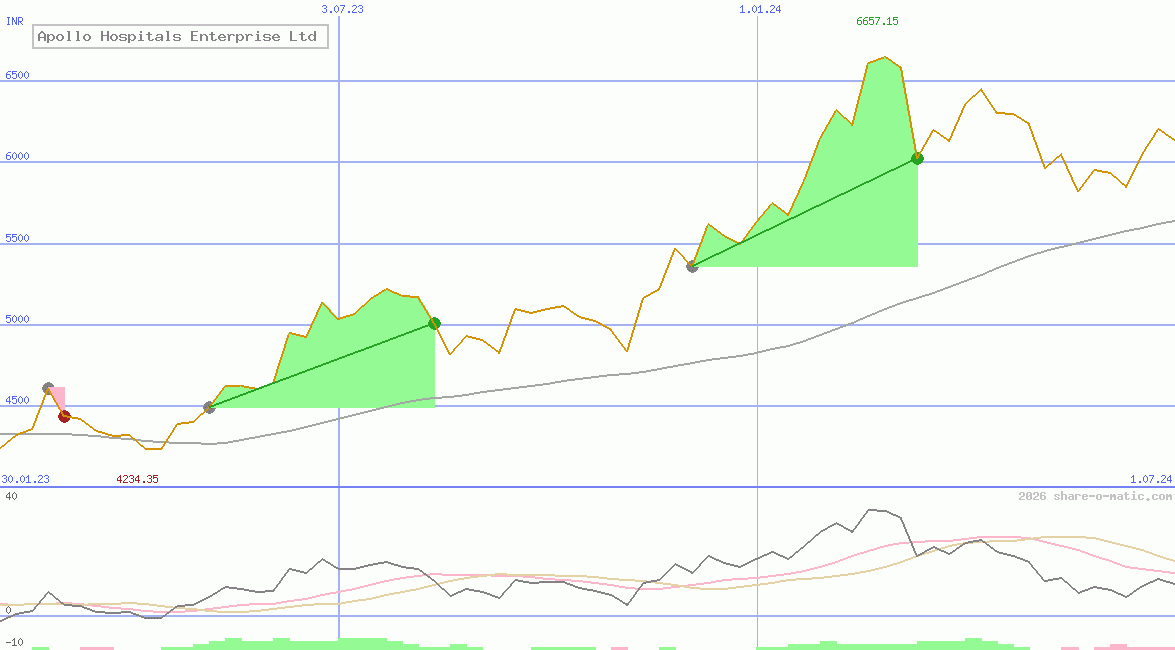
Task: Click the green marker at the 6657.15 peak trendline
Action: [917, 158]
